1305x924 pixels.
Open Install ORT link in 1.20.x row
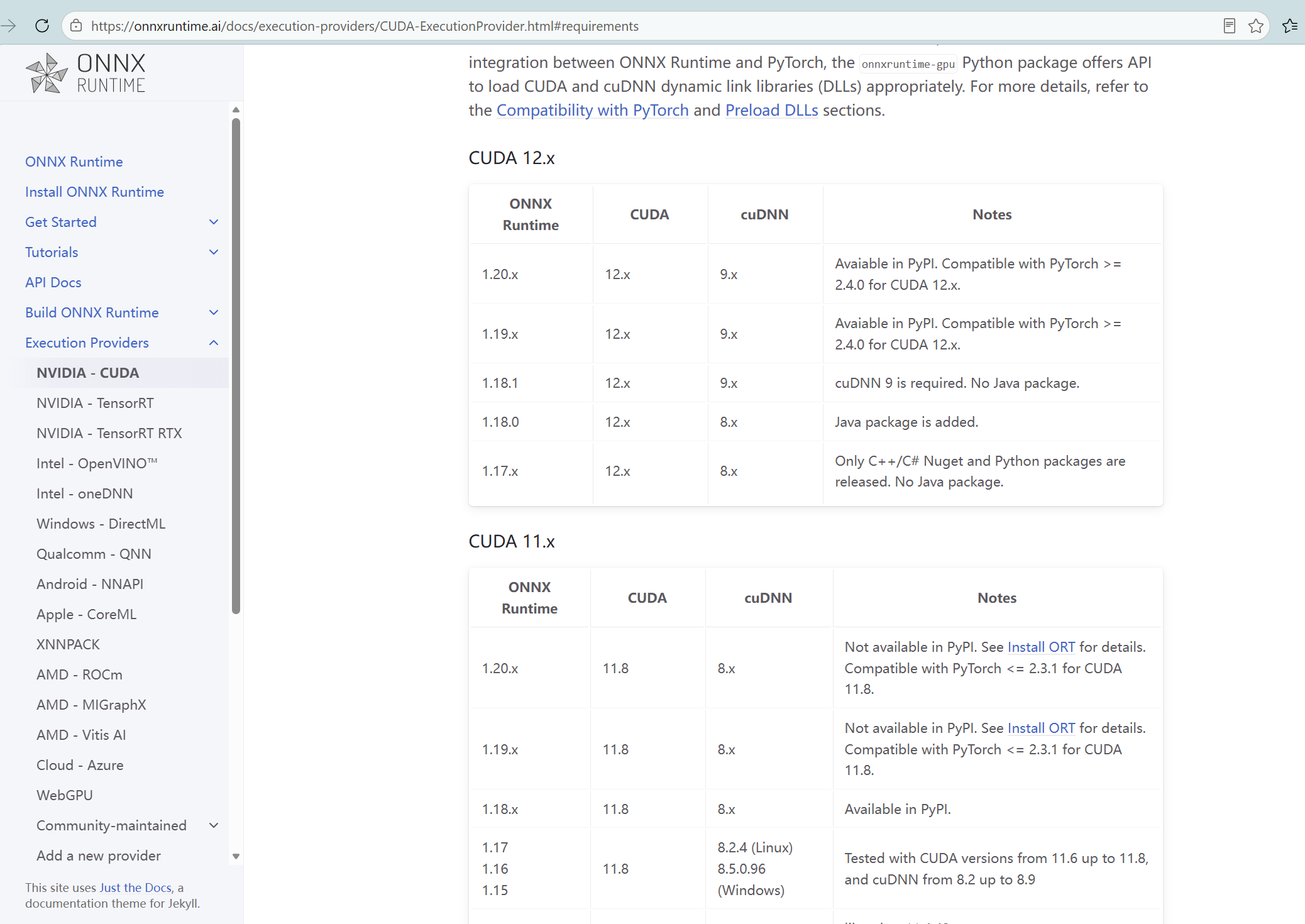tap(1041, 647)
